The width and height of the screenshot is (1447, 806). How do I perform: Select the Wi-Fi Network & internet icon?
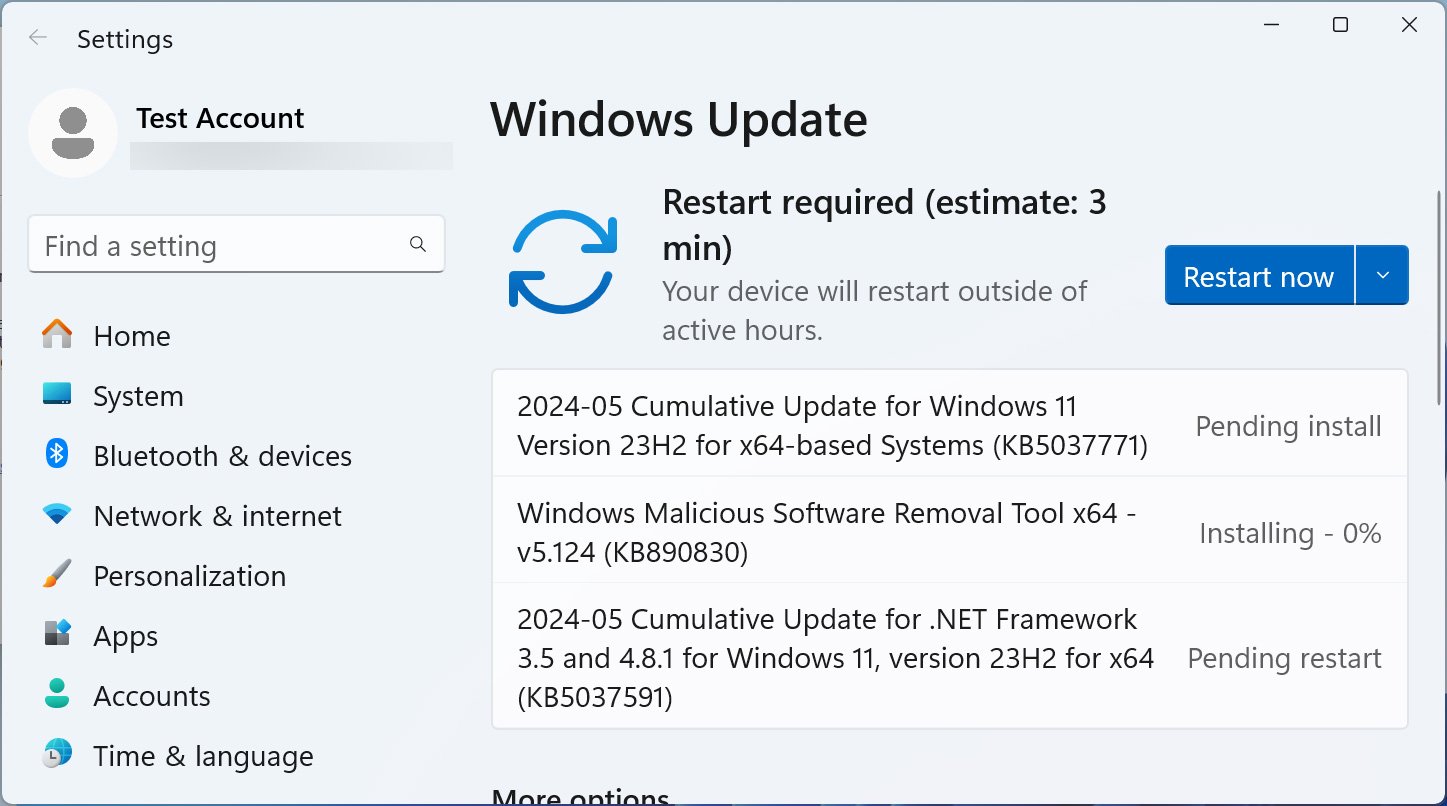(57, 515)
